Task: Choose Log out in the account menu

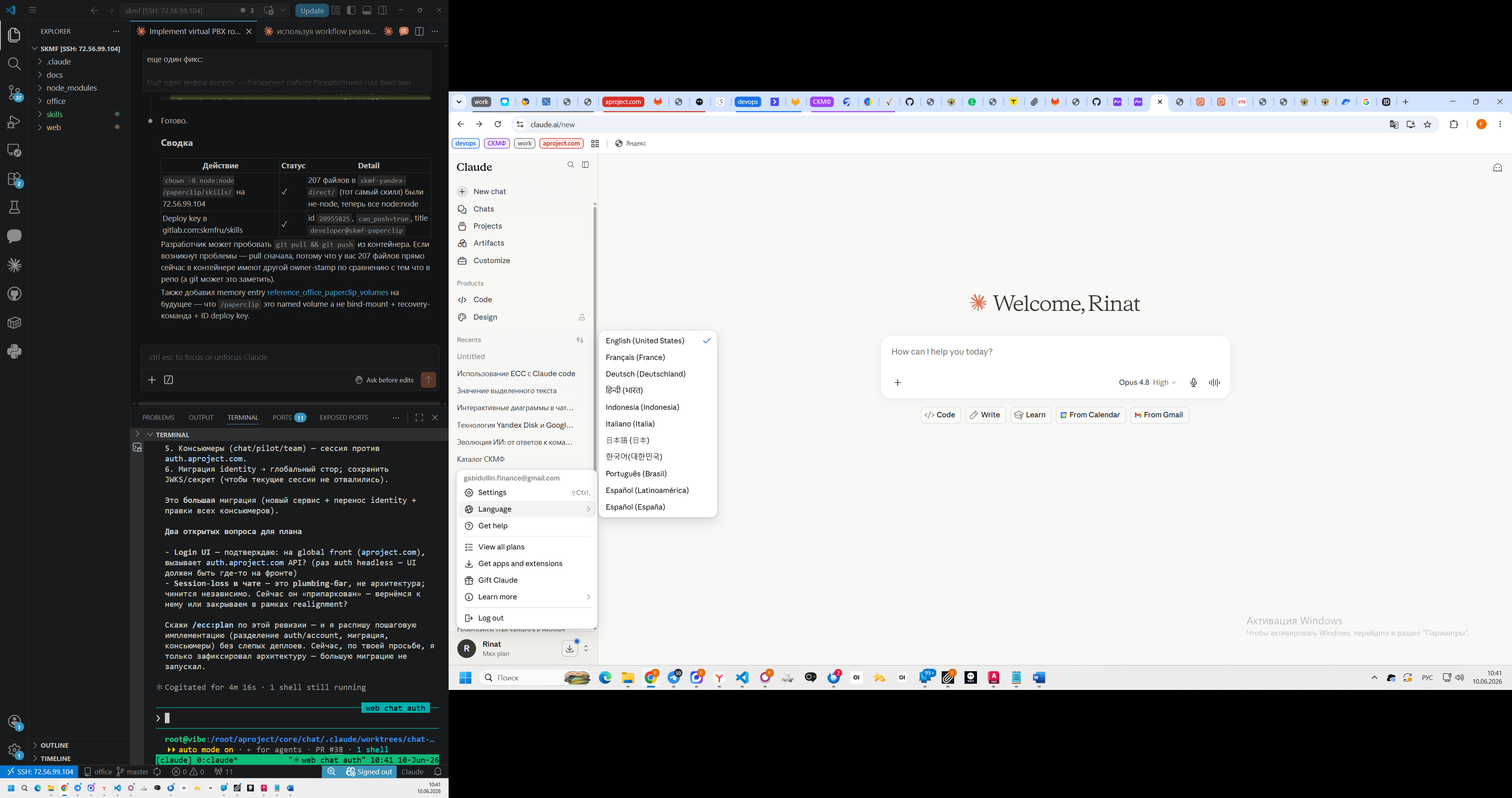Action: point(527,618)
